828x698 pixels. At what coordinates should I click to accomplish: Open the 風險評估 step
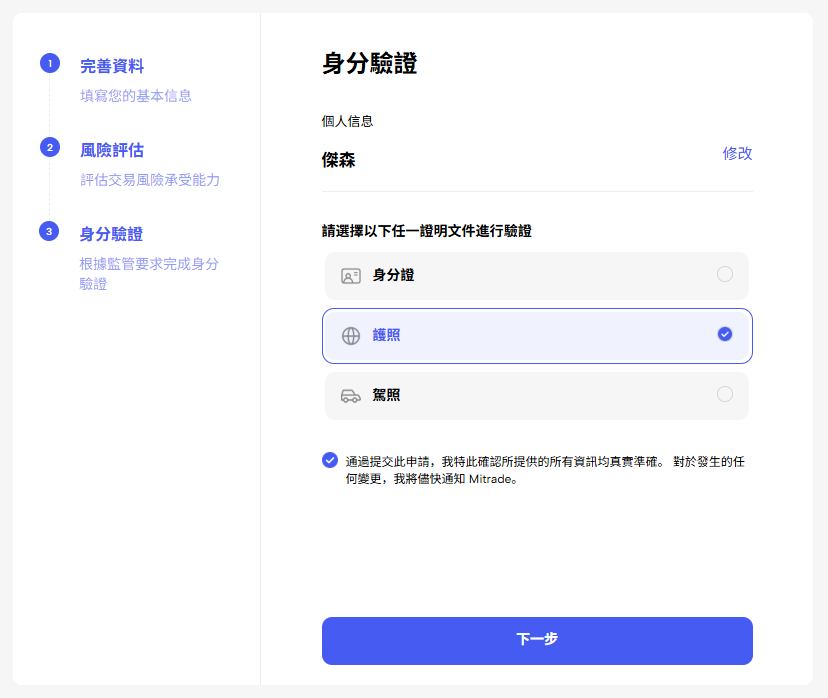[x=112, y=151]
